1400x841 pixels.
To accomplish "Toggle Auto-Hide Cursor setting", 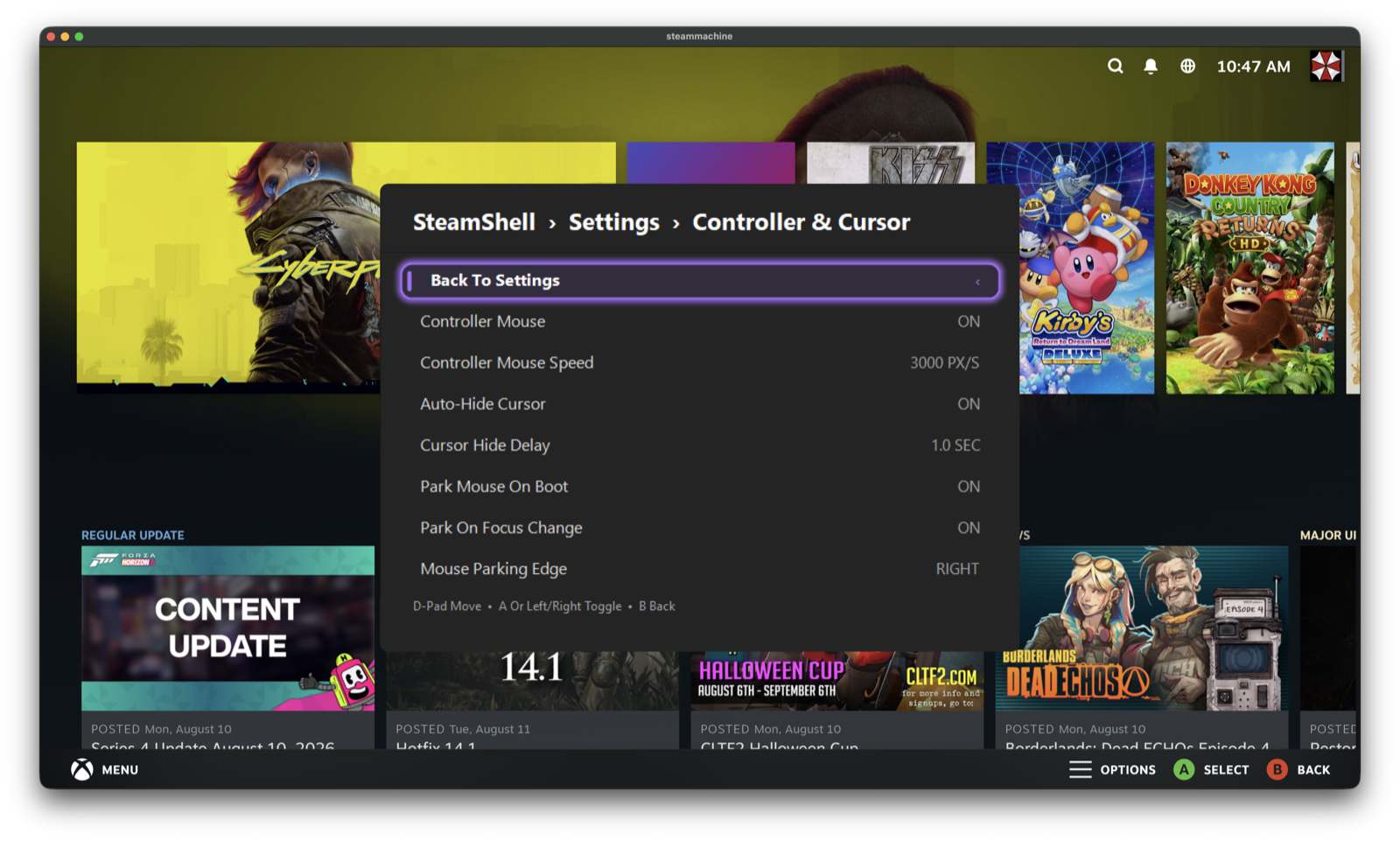I will click(x=700, y=403).
